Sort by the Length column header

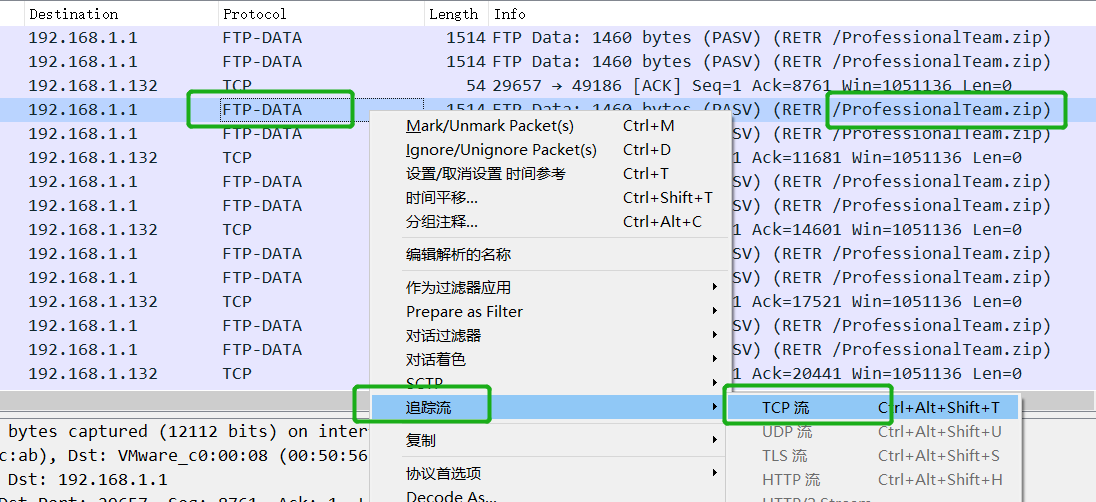tap(456, 14)
